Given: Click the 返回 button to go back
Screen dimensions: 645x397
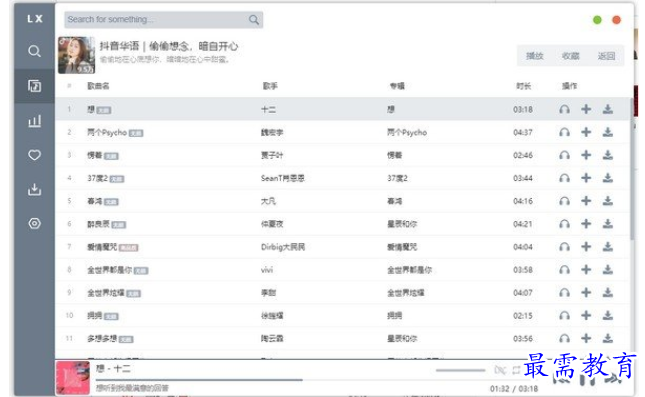Looking at the screenshot, I should (606, 56).
